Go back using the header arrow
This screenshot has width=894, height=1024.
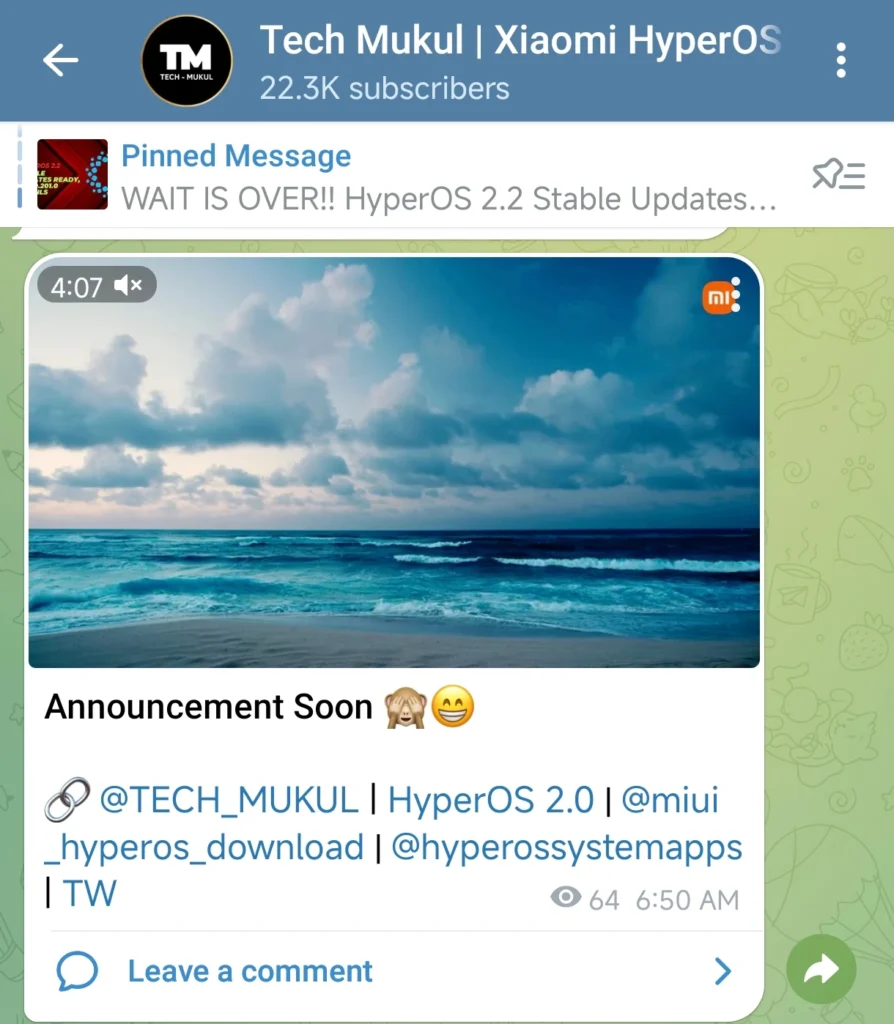(x=60, y=61)
